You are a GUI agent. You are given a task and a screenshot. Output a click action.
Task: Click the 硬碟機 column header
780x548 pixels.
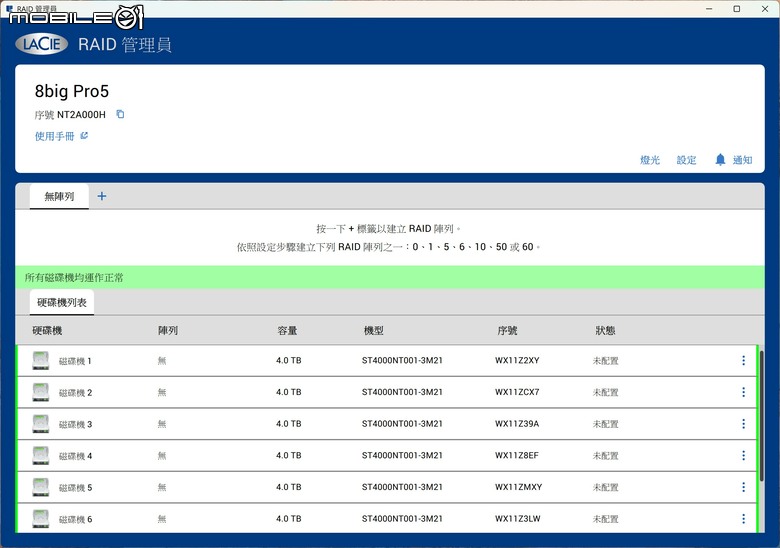47,331
